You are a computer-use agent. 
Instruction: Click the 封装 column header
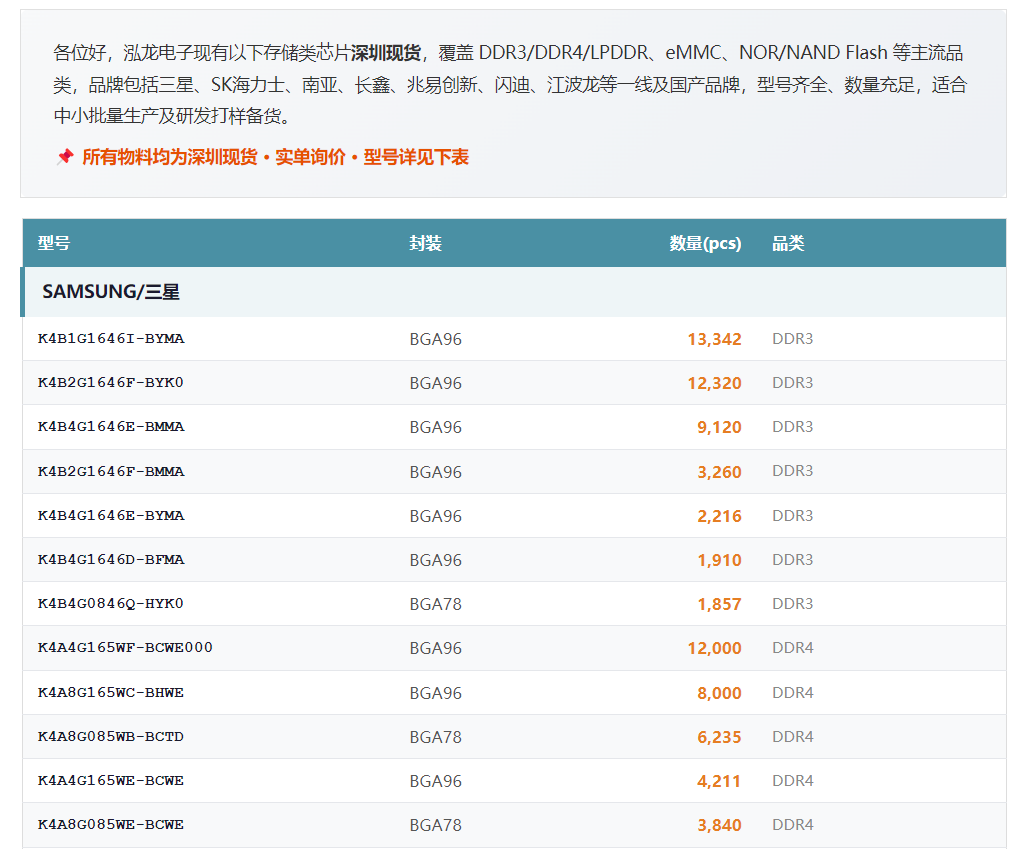coord(426,243)
